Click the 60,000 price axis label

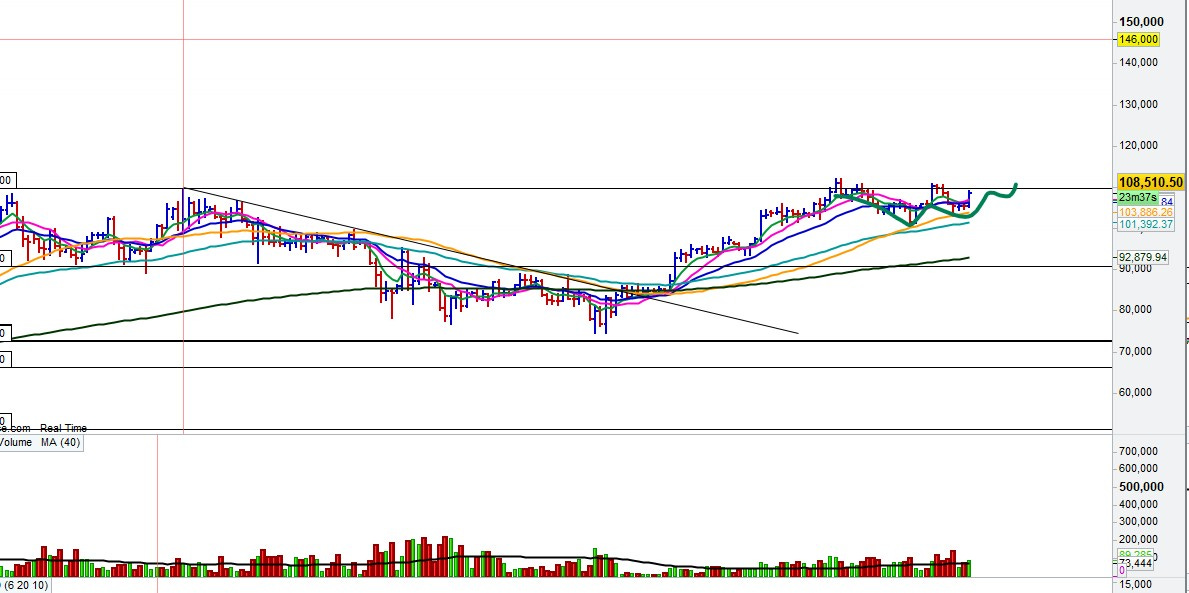click(1137, 392)
